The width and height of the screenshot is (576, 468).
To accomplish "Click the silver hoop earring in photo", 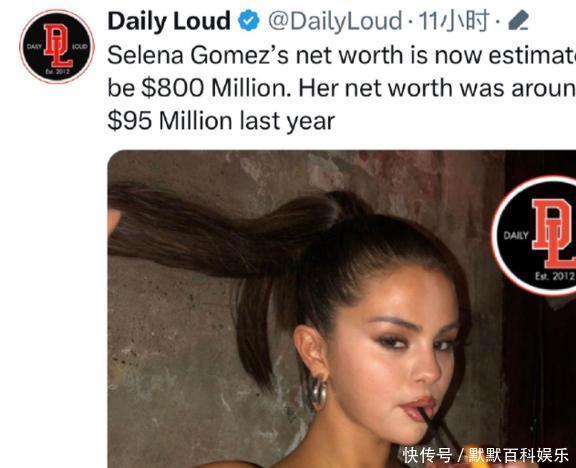I will point(318,393).
